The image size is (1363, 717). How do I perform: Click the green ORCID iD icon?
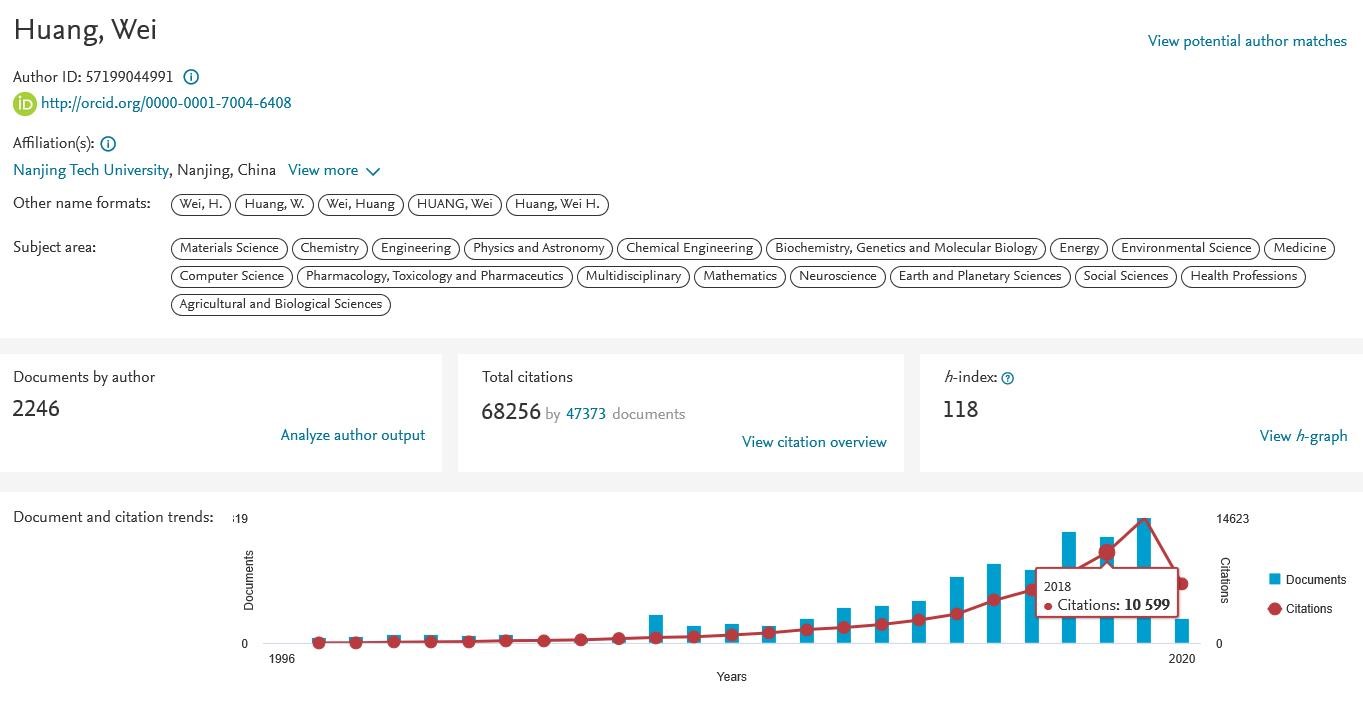click(x=24, y=103)
